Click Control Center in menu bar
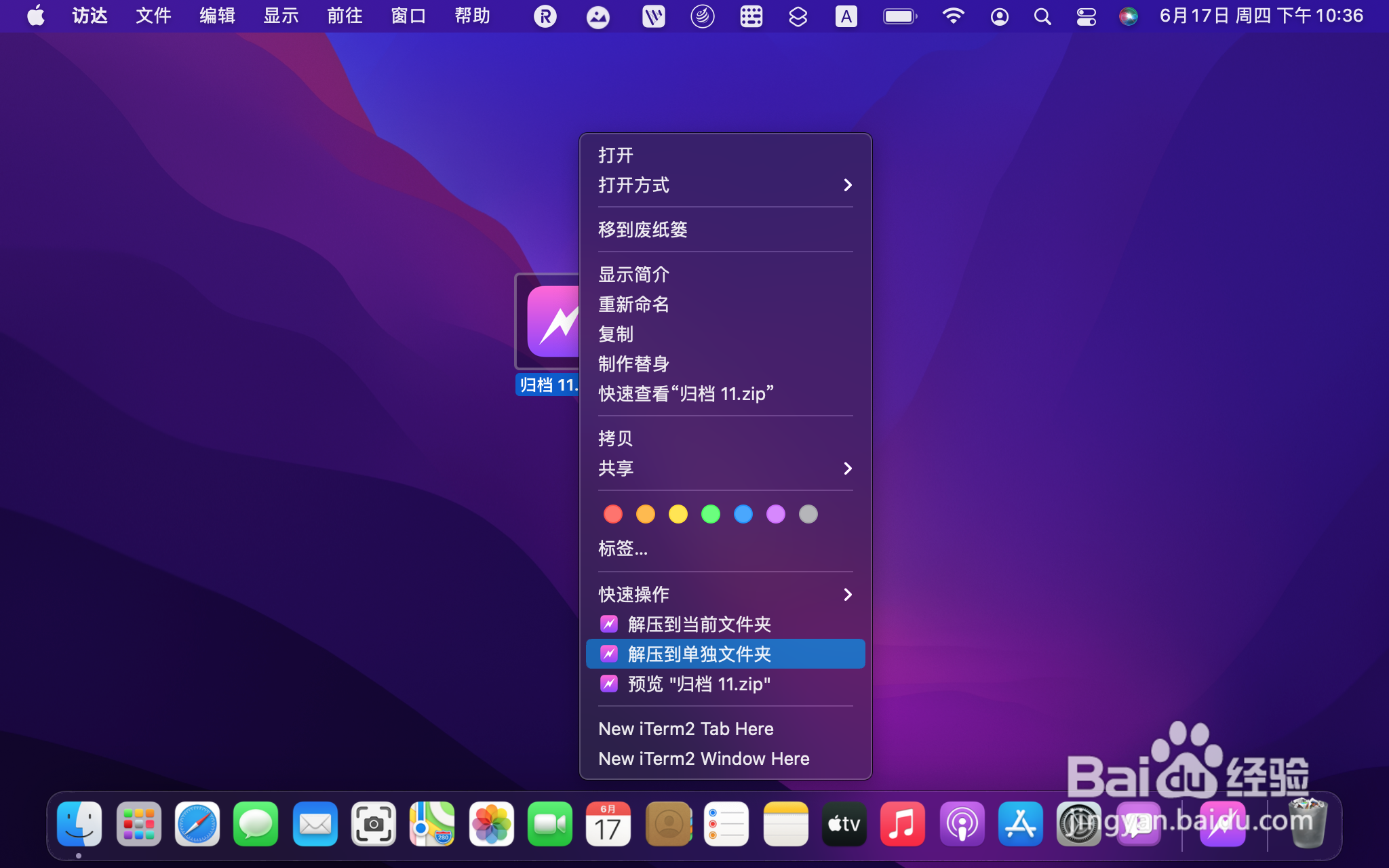 pos(1086,16)
